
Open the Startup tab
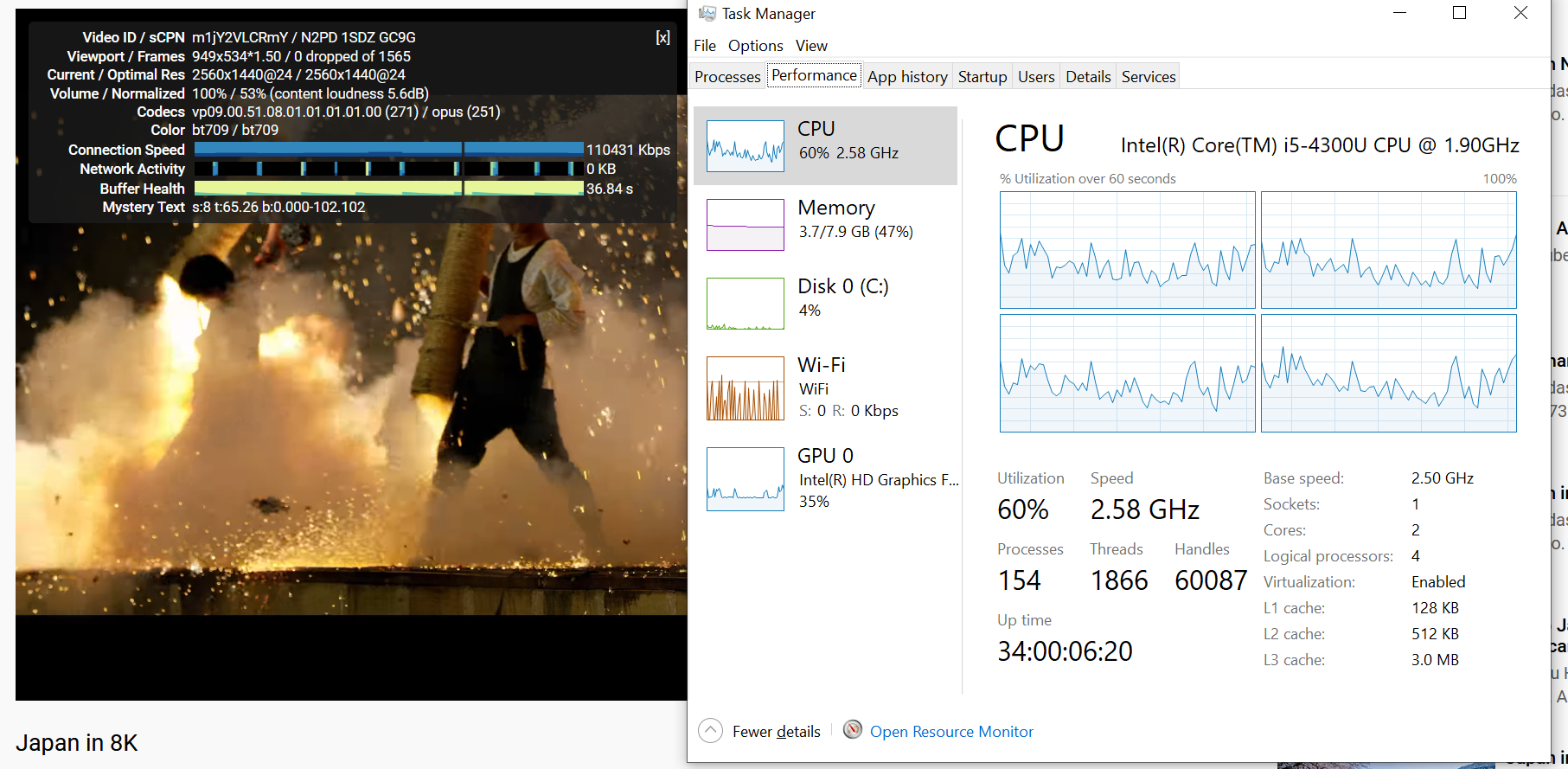point(982,77)
